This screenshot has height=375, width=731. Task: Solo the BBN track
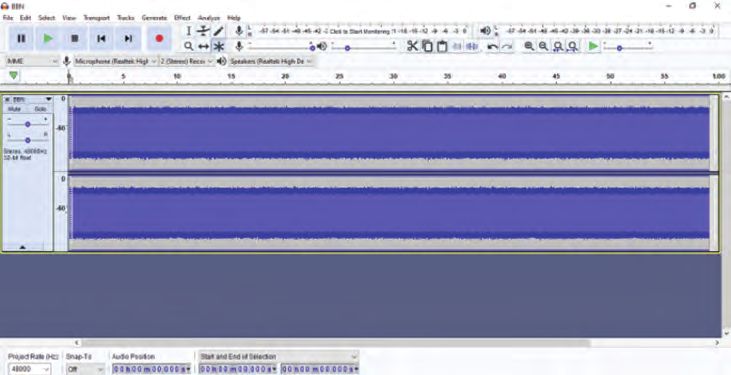[40, 109]
